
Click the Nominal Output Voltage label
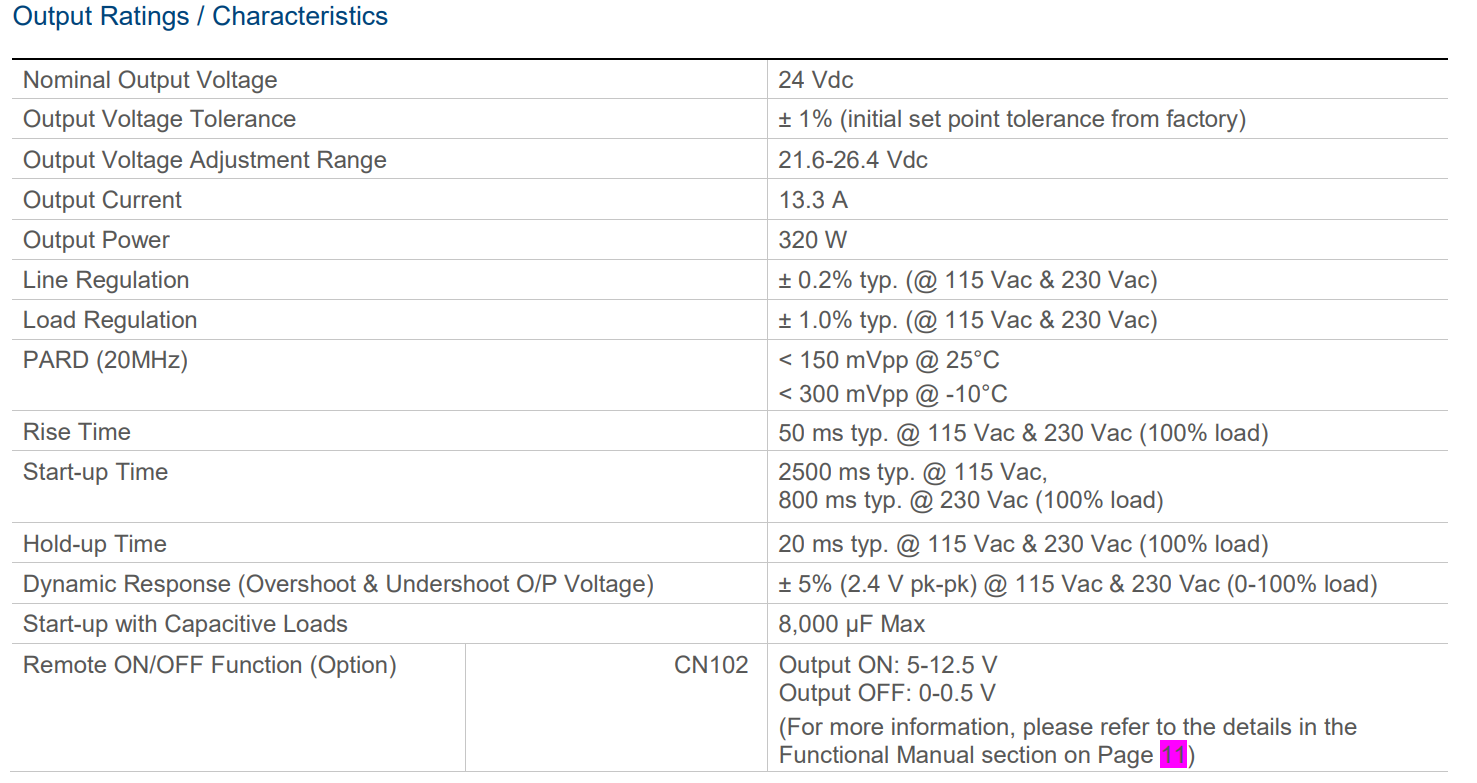click(150, 80)
